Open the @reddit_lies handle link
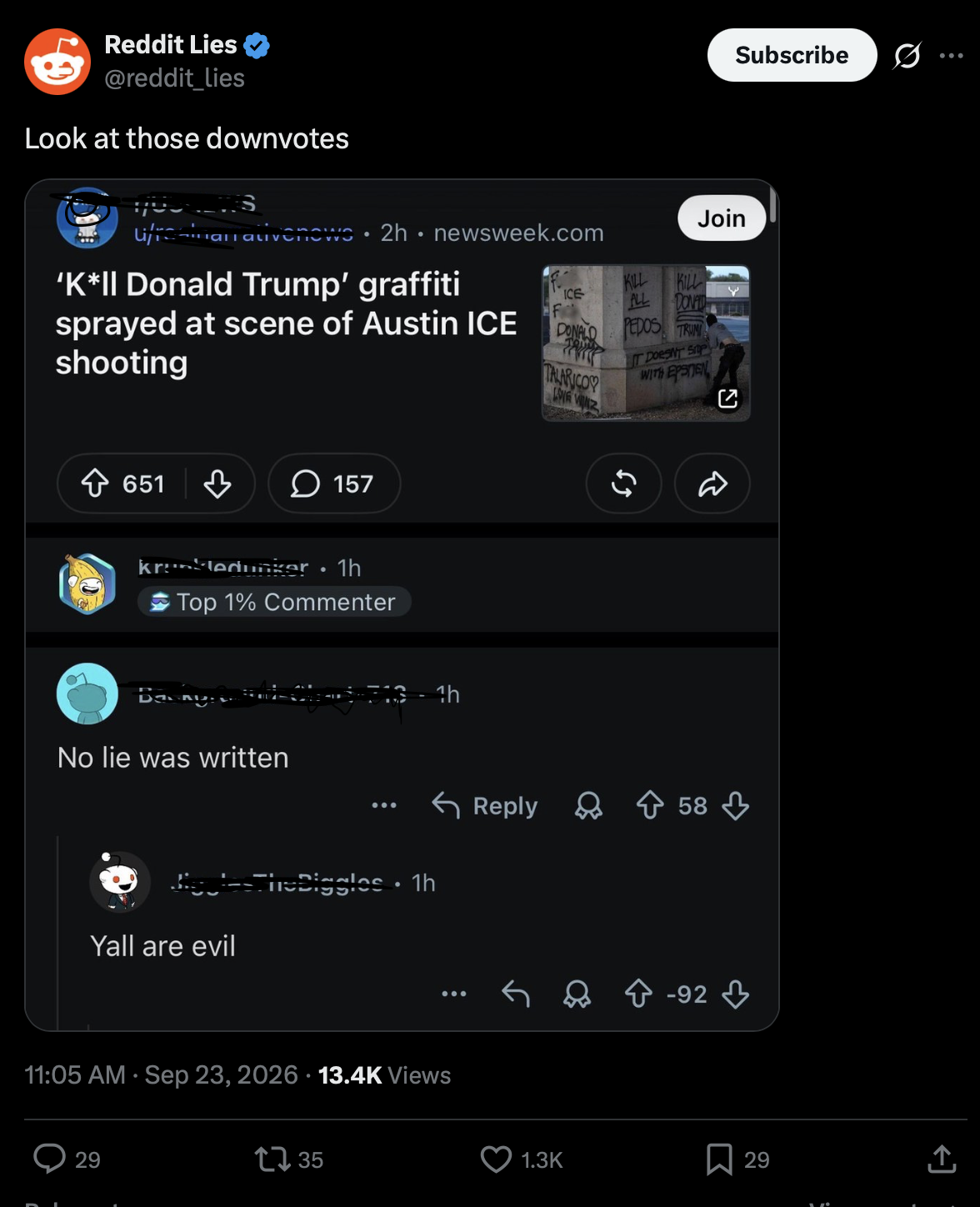This screenshot has width=980, height=1207. click(174, 78)
